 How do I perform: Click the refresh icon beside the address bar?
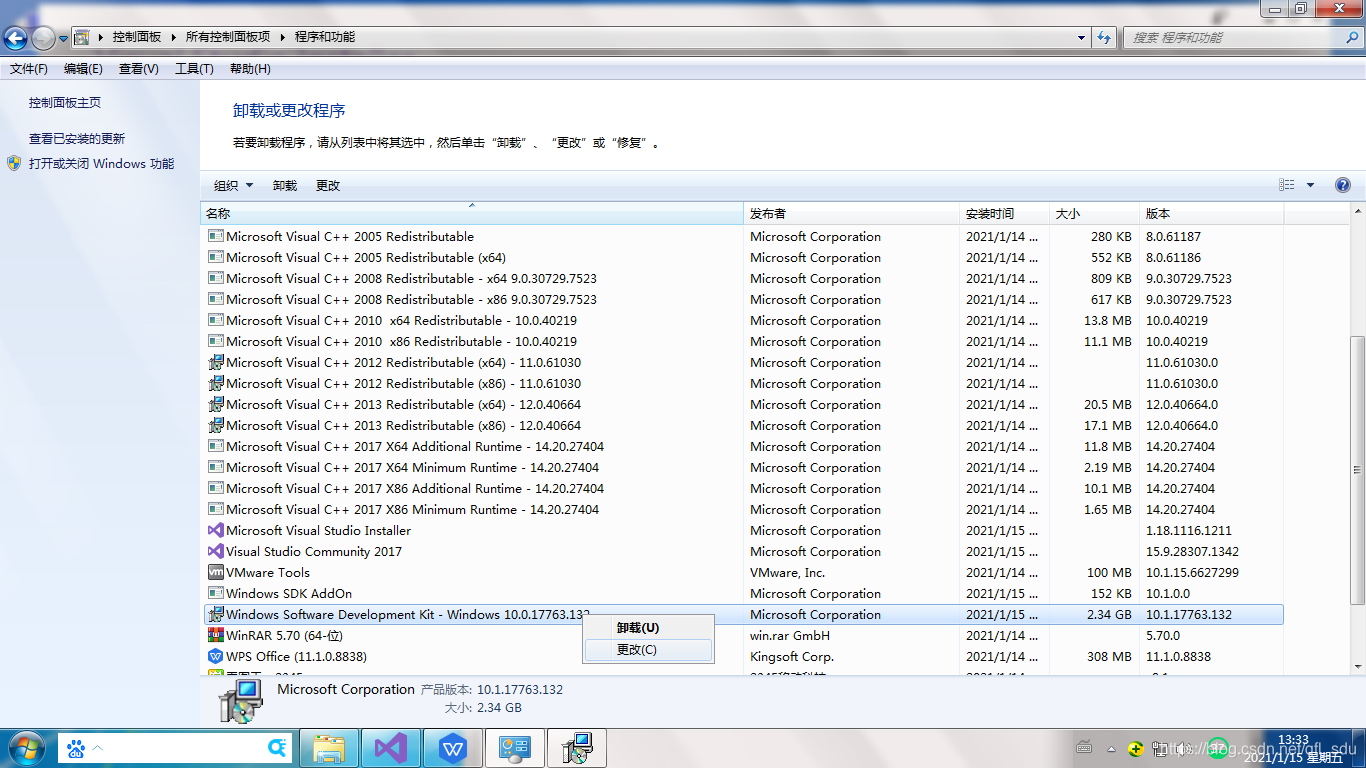(1104, 38)
